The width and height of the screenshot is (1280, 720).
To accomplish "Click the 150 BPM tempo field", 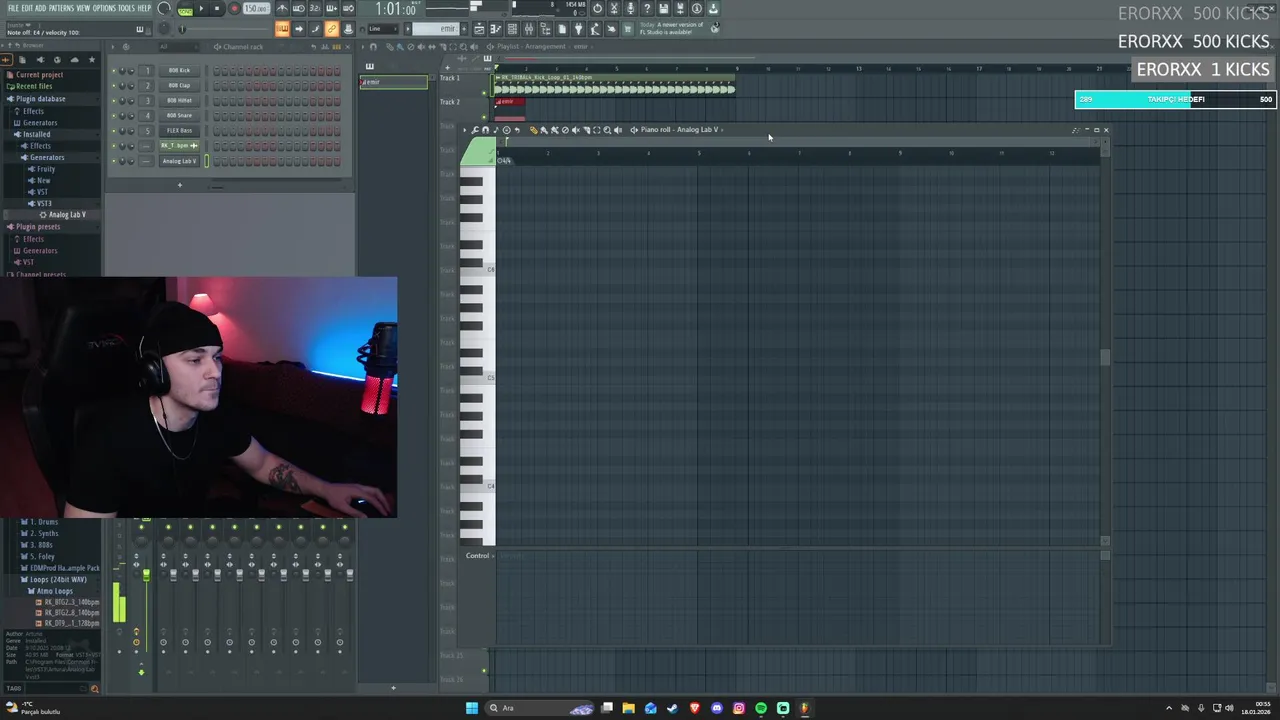I will (x=256, y=9).
